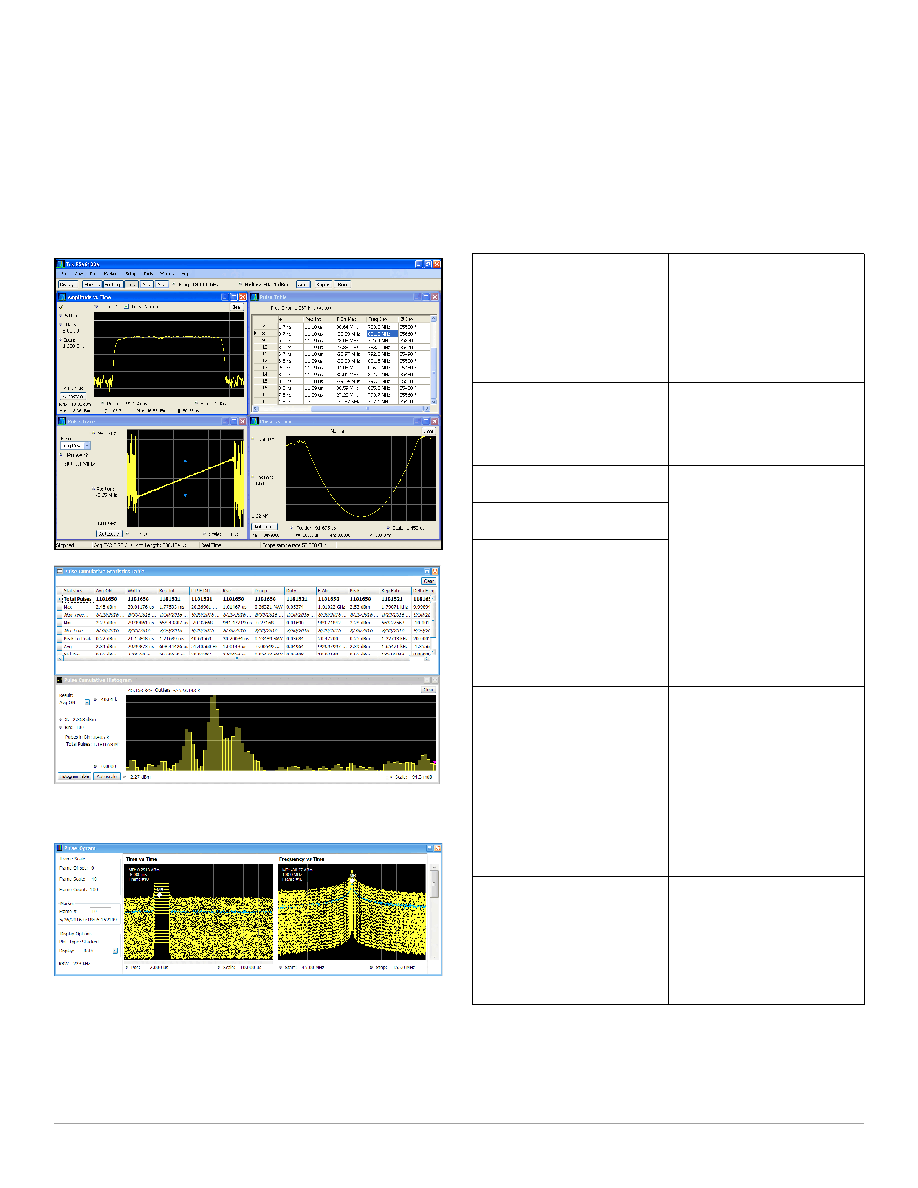The image size is (918, 1188).
Task: Click the Trig toolbar button
Action: tap(132, 284)
